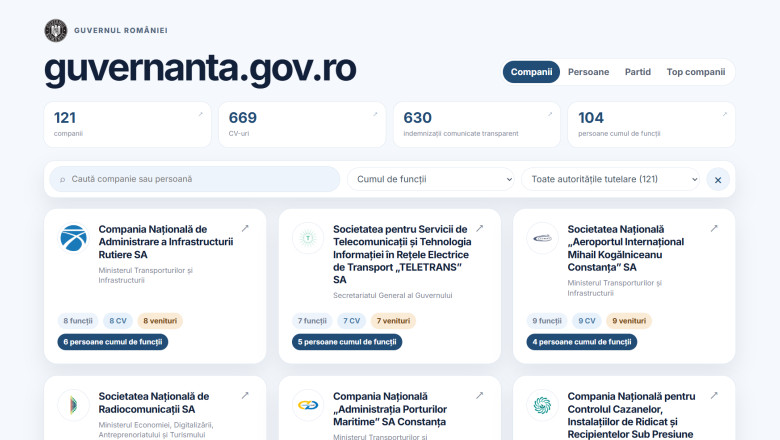Click the 8 CV badge
Image resolution: width=780 pixels, height=440 pixels.
coord(118,321)
